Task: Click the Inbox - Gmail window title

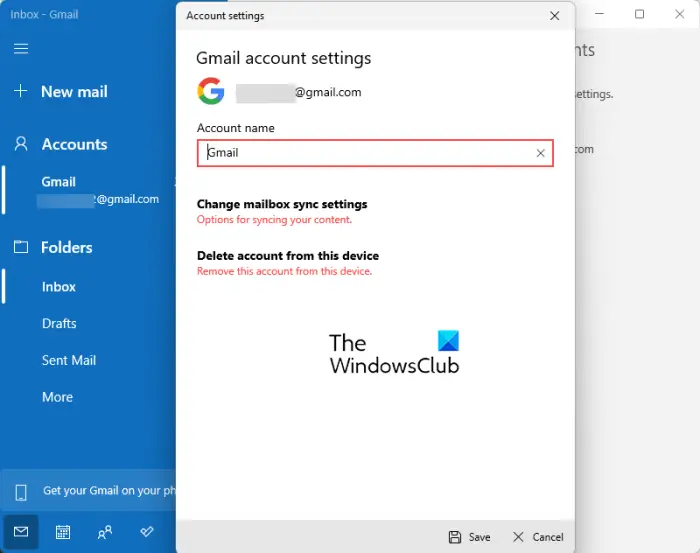Action: (x=44, y=14)
